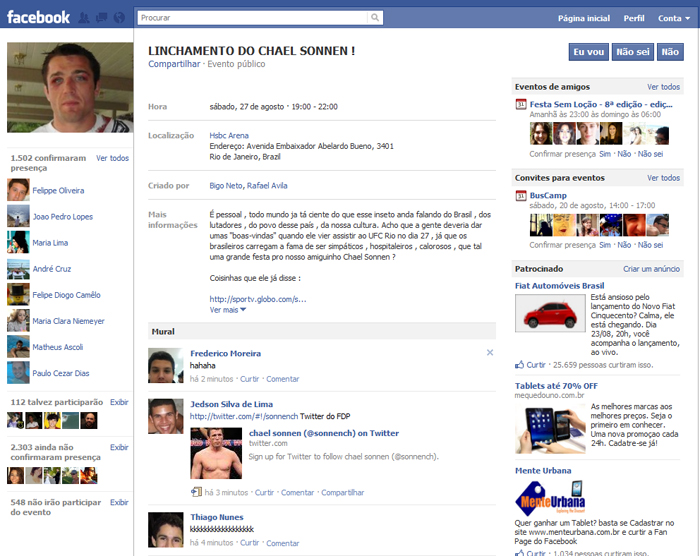Open messages icon in top bar
Image resolution: width=700 pixels, height=556 pixels.
point(102,18)
